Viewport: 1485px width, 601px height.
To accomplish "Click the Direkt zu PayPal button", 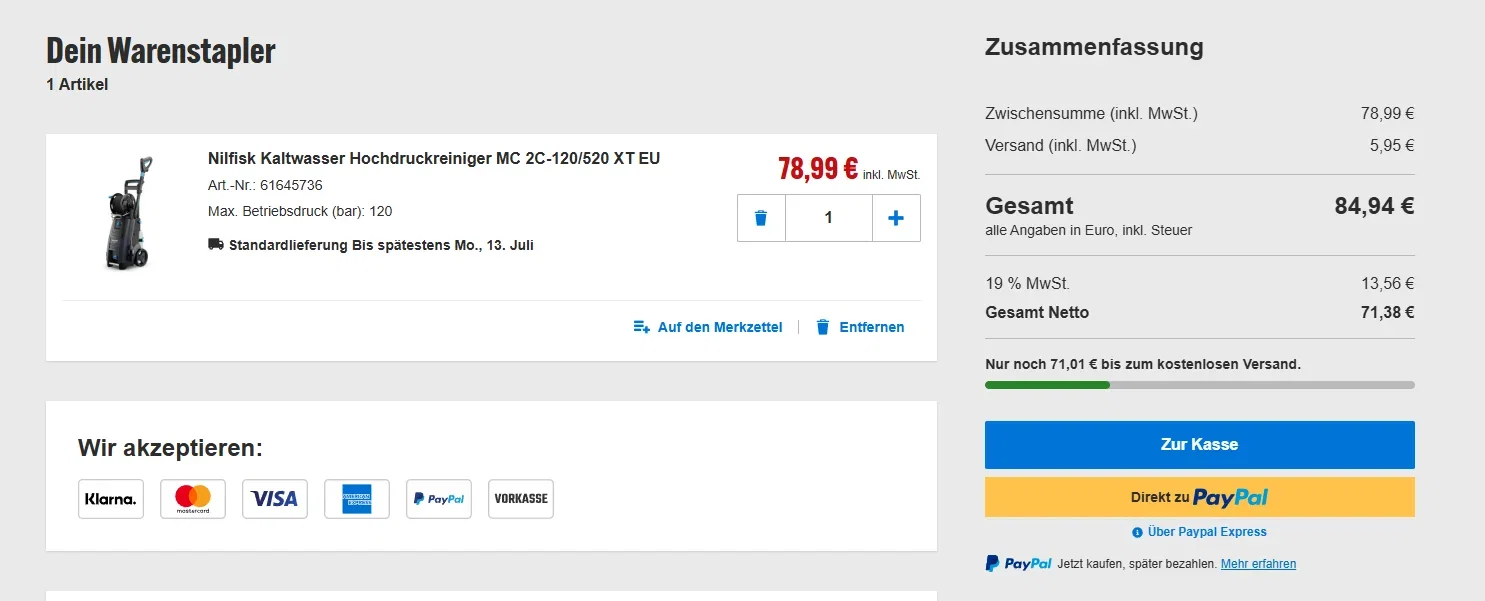I will click(1200, 497).
